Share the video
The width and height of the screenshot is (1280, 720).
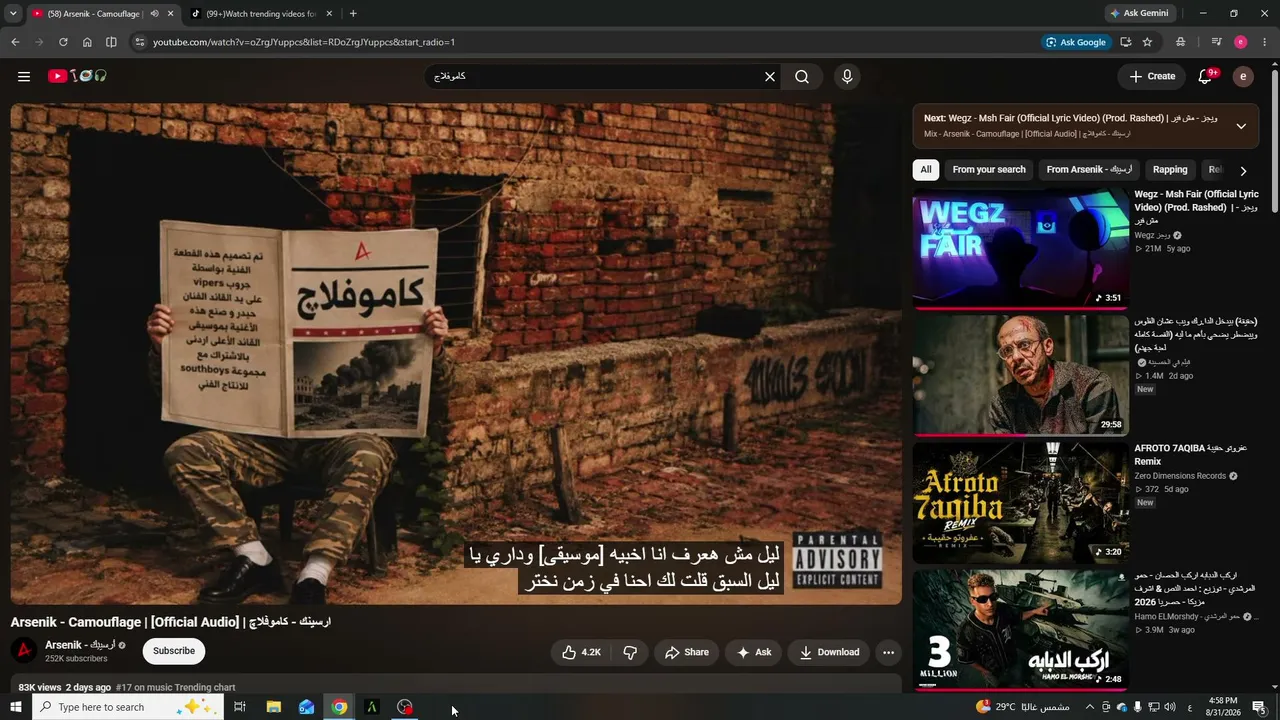(x=687, y=652)
